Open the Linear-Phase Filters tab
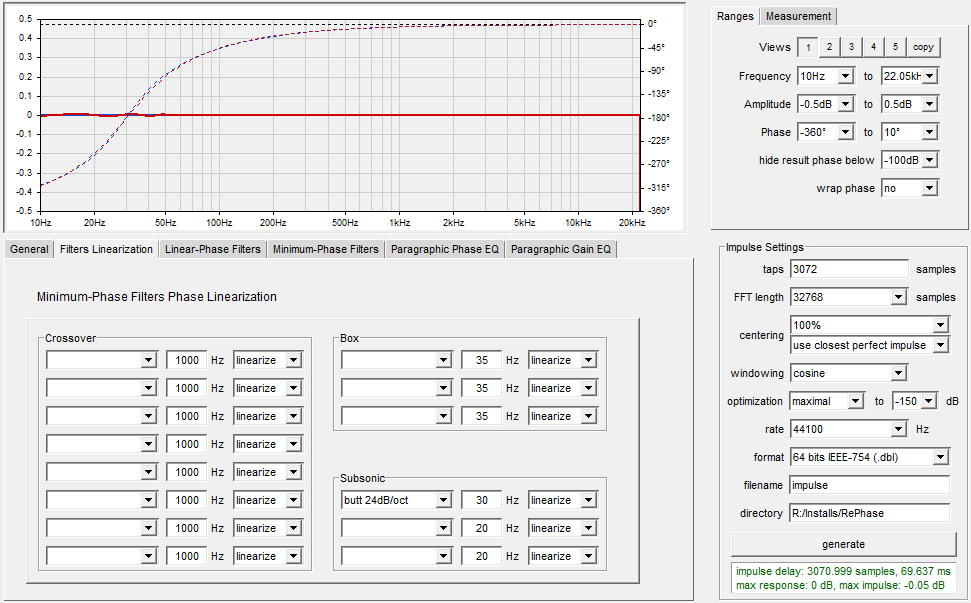The height and width of the screenshot is (603, 971). coord(212,249)
